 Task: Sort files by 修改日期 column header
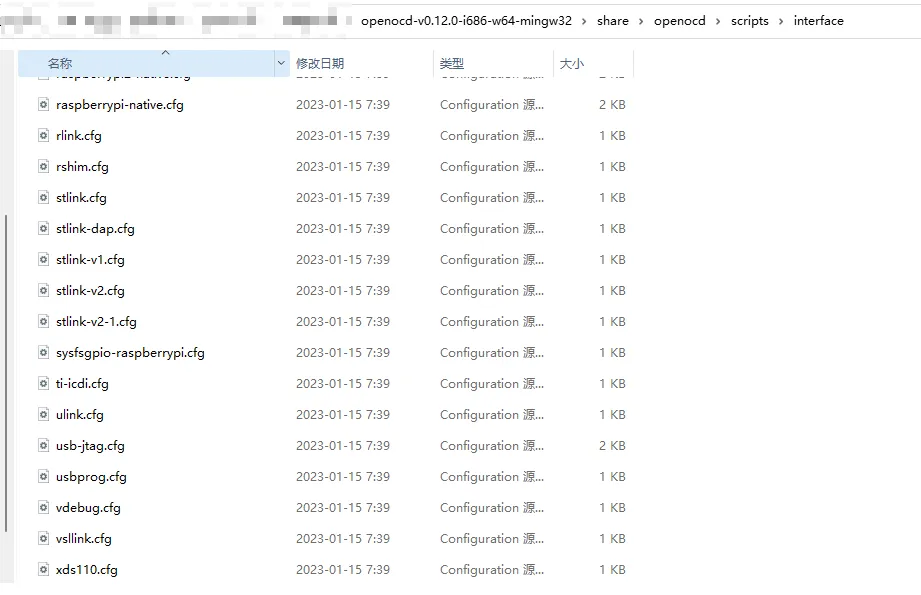[320, 63]
